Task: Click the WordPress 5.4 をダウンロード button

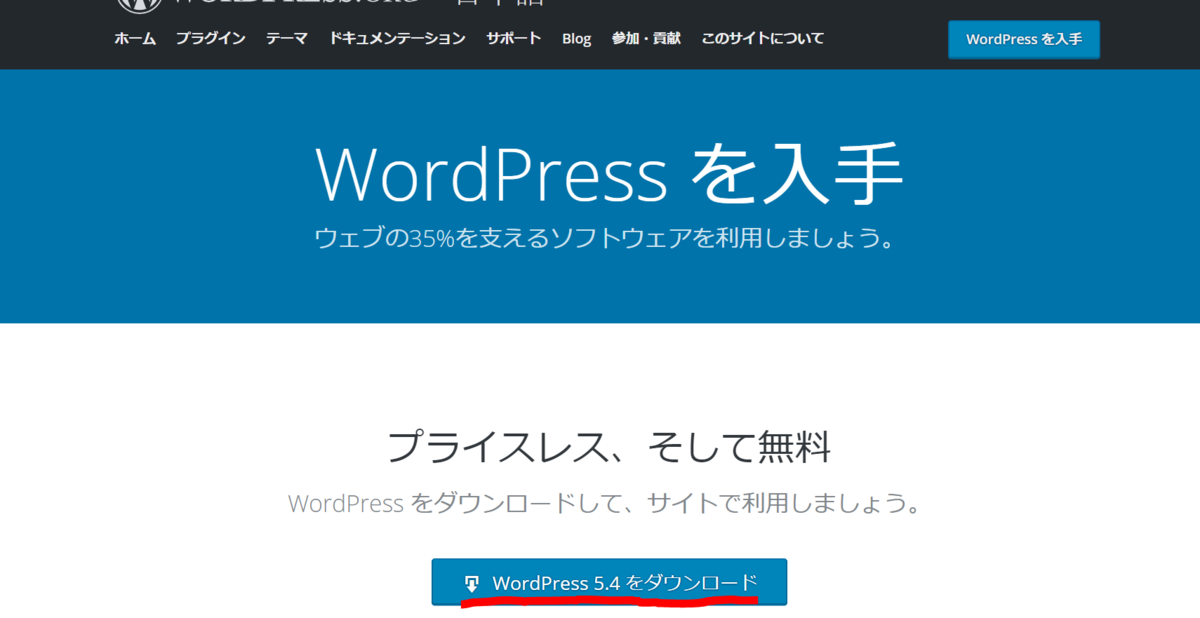Action: coord(609,582)
